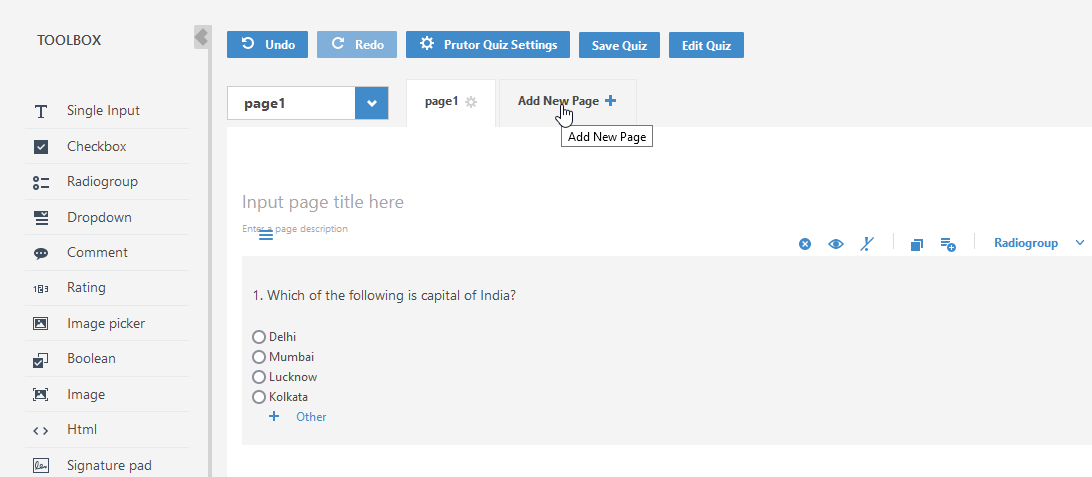Click the drag handle hamburger icon
Viewport: 1092px width, 477px height.
[266, 236]
